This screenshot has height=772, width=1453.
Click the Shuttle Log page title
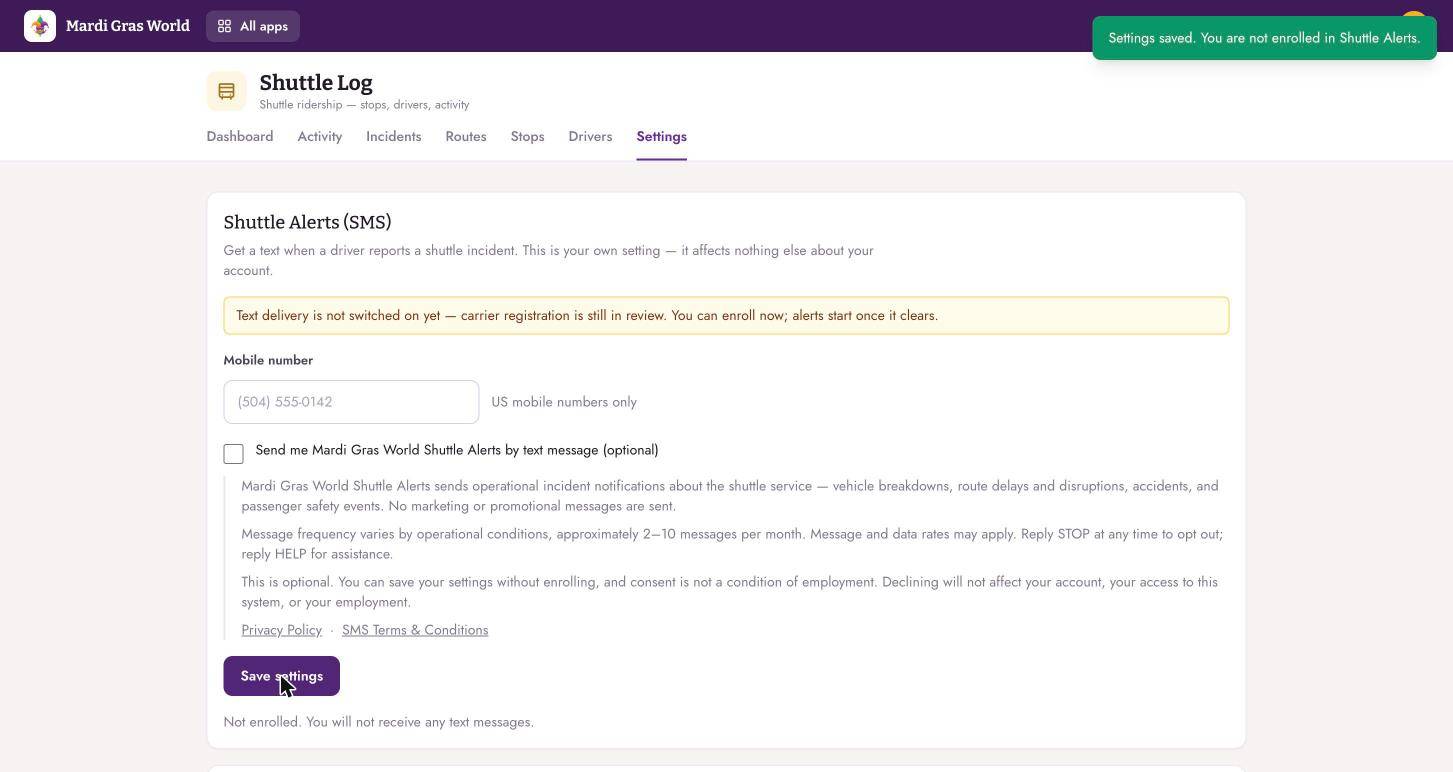(316, 83)
